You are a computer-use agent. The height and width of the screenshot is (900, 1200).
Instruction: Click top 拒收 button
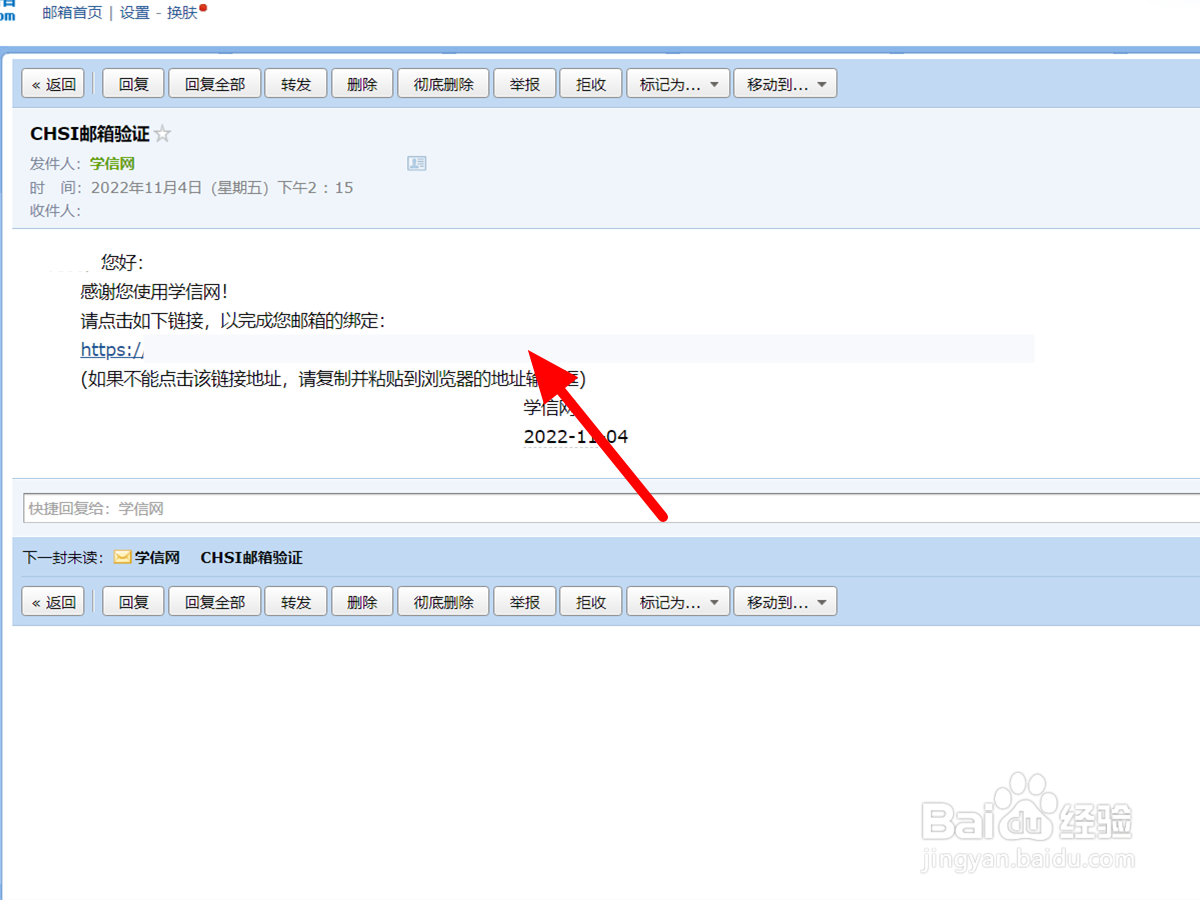591,85
